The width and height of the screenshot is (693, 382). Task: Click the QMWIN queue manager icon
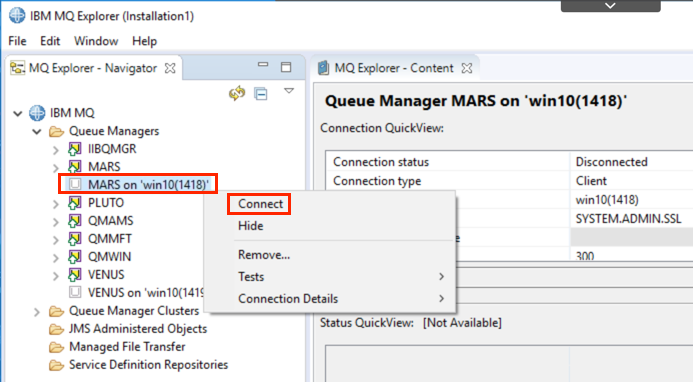click(x=75, y=256)
